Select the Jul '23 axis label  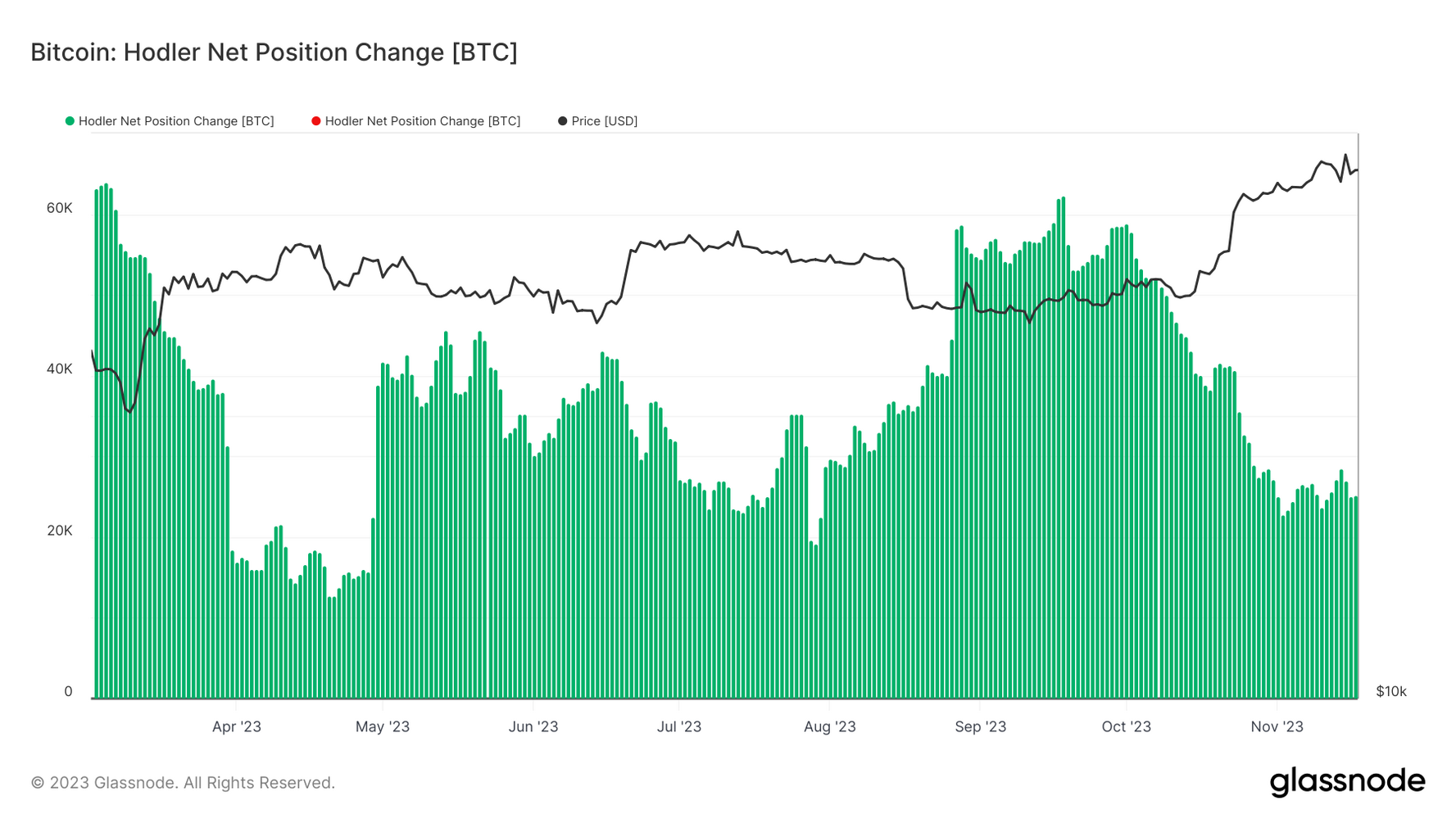[679, 726]
